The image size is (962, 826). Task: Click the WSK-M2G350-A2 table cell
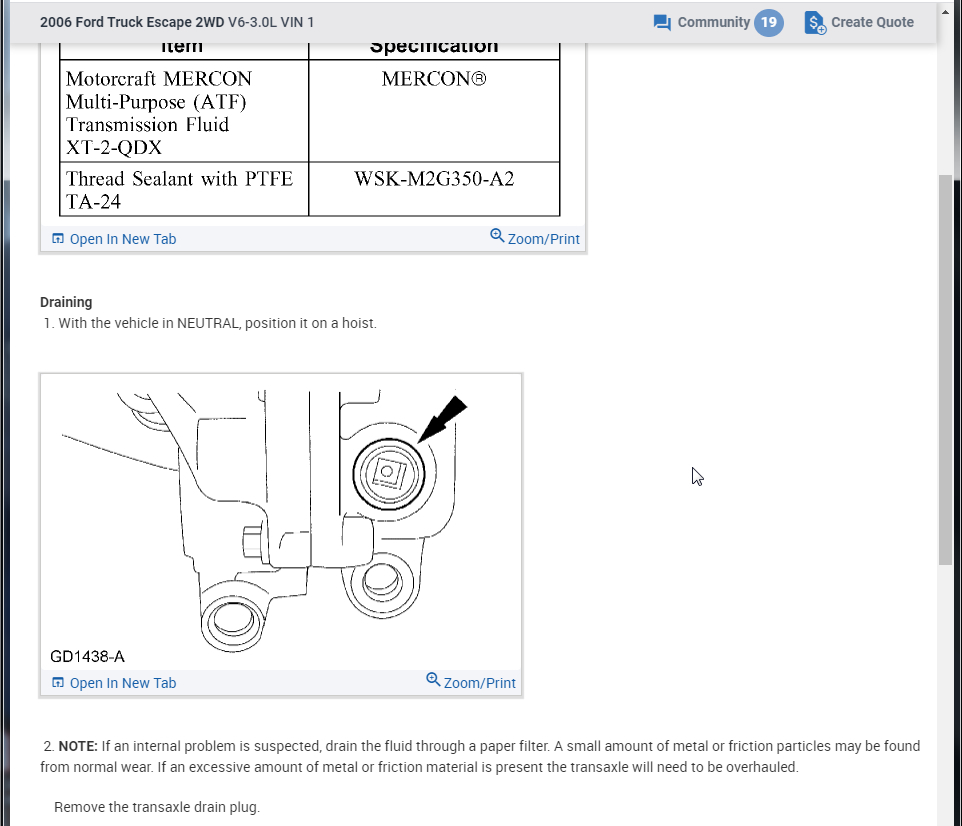point(434,189)
